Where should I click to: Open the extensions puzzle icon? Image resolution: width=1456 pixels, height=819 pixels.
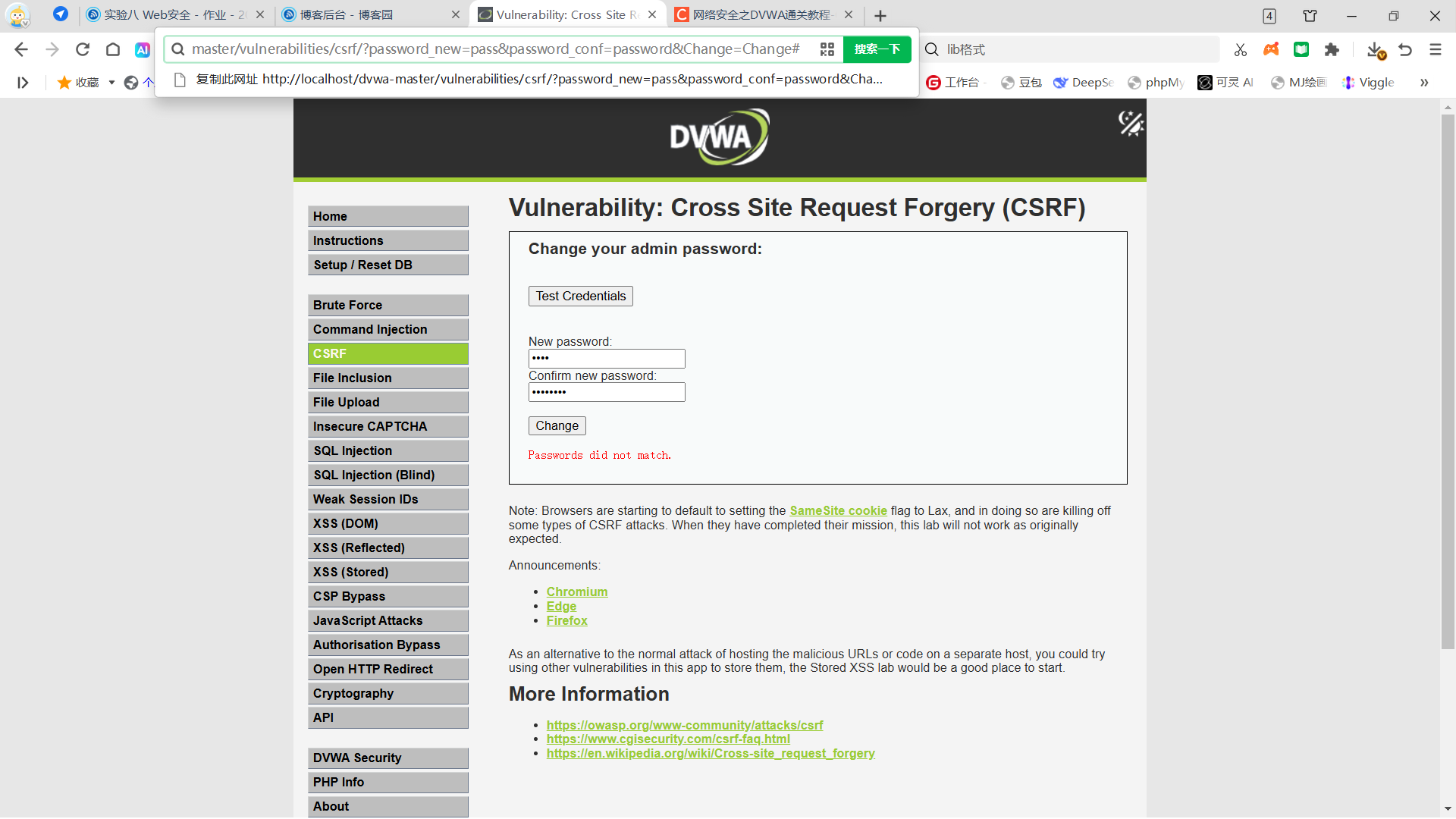[x=1332, y=49]
